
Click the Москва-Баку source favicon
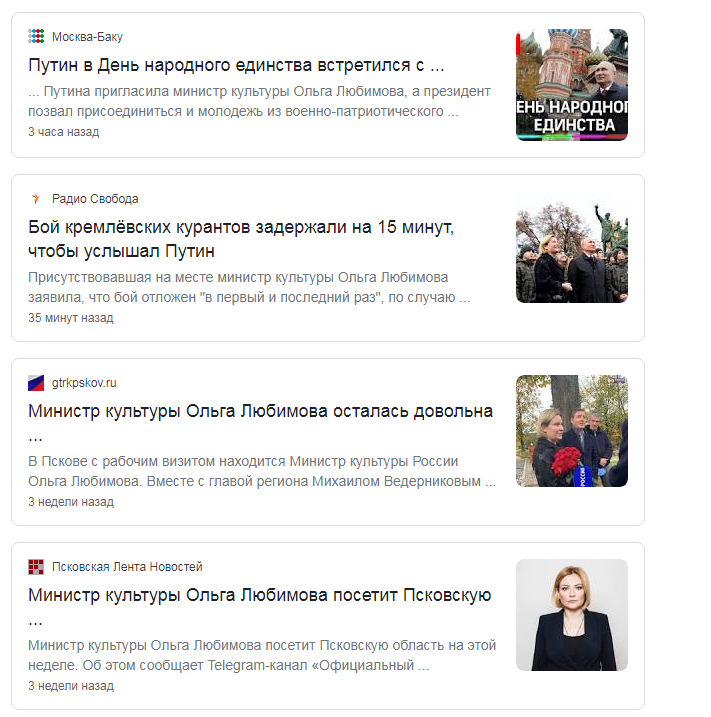click(36, 36)
